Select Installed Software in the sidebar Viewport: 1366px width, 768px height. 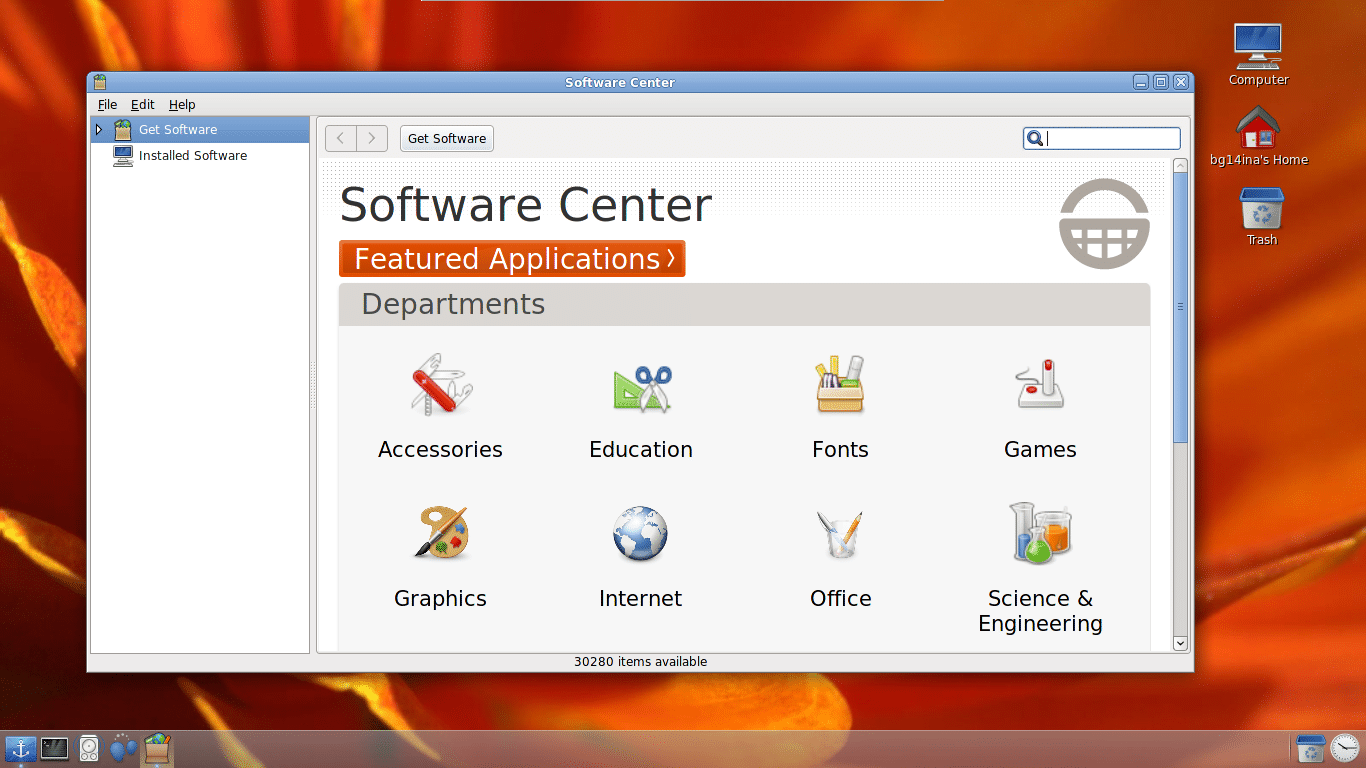[x=192, y=156]
